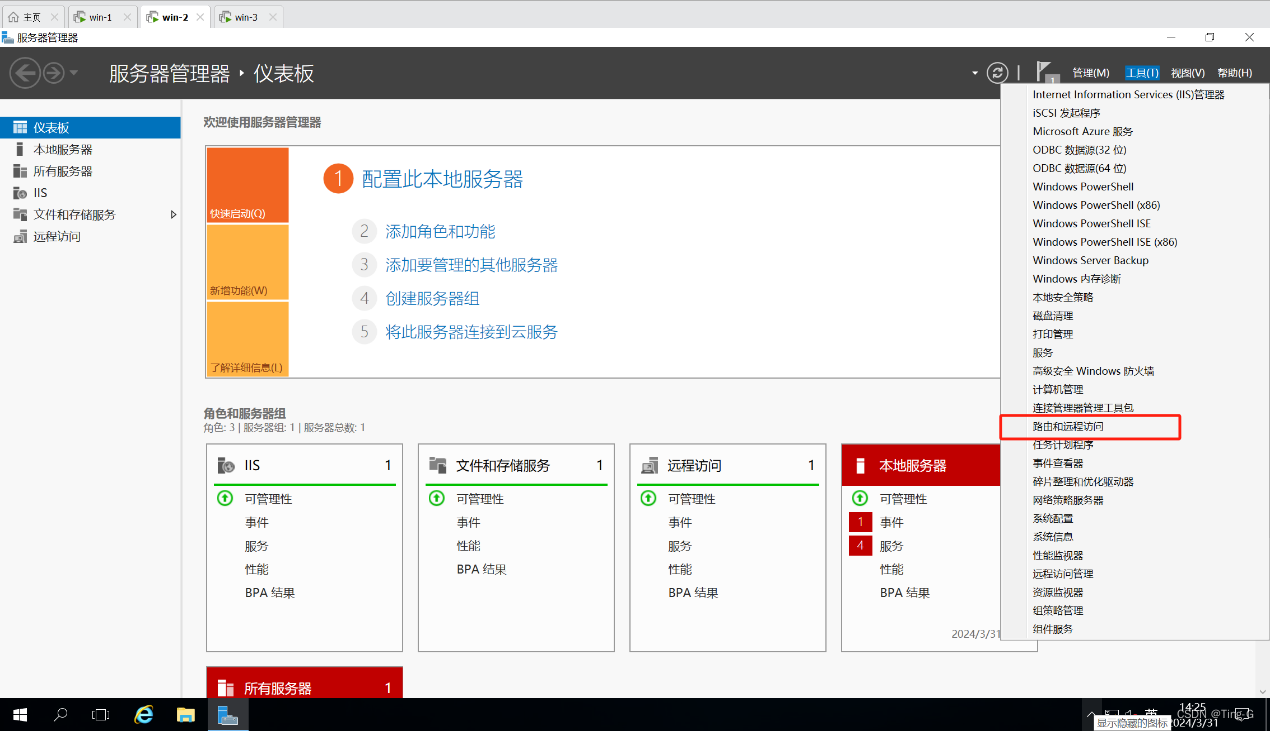Open navigation history dropdown arrow
Viewport: 1270px width, 731px height.
coord(74,73)
